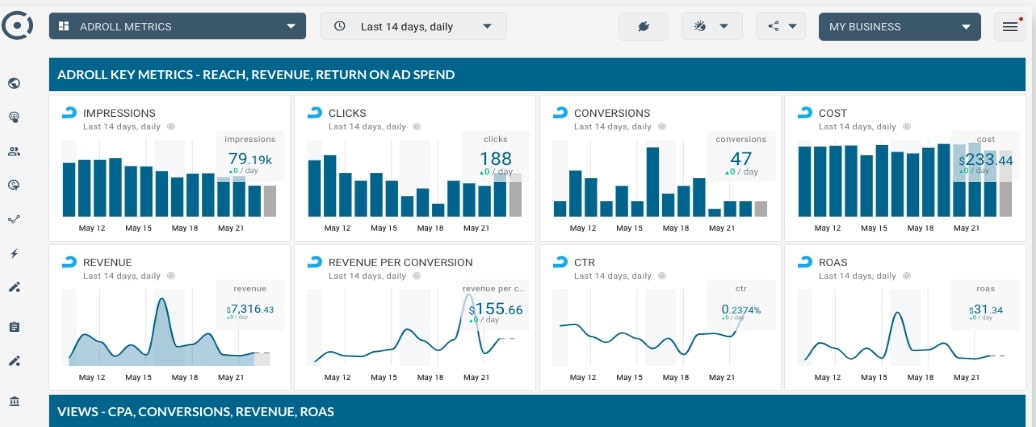Click the circular app logo
The width and height of the screenshot is (1036, 427).
pos(15,25)
